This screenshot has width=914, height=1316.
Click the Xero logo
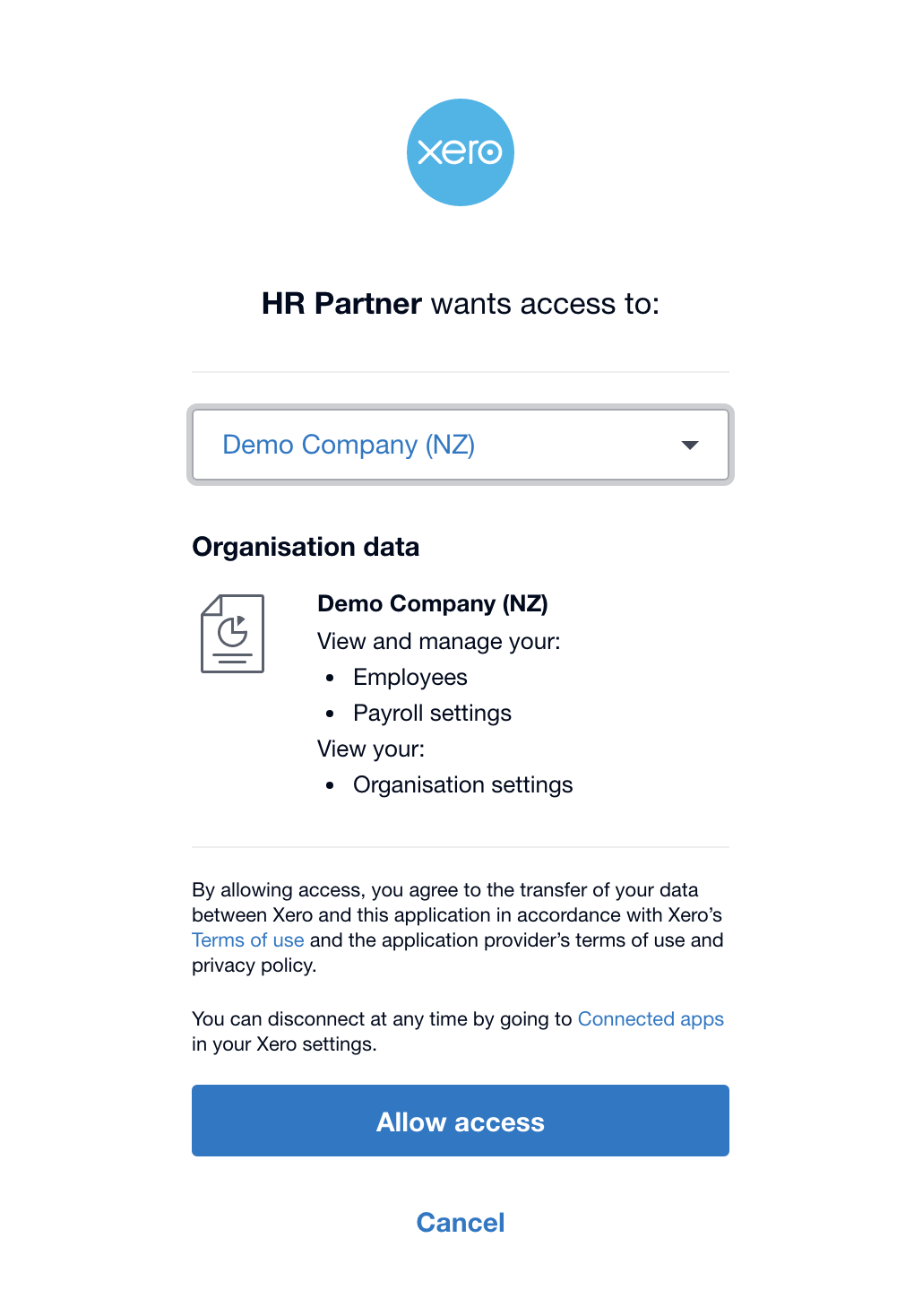[x=461, y=152]
